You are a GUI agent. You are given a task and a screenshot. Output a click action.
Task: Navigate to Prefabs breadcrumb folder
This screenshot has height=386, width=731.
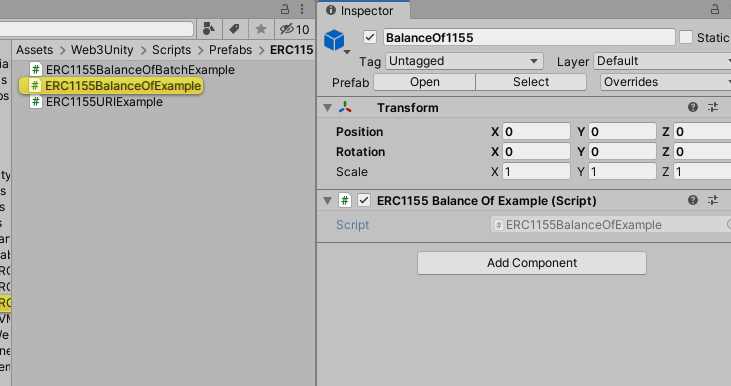[230, 50]
